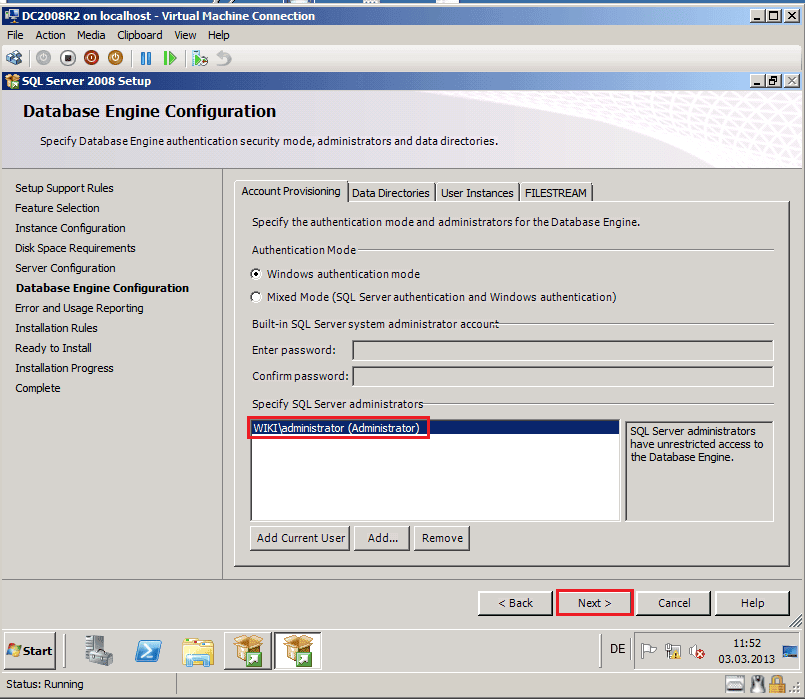Click the Turn Off VM stop icon
The width and height of the screenshot is (805, 699).
click(68, 58)
